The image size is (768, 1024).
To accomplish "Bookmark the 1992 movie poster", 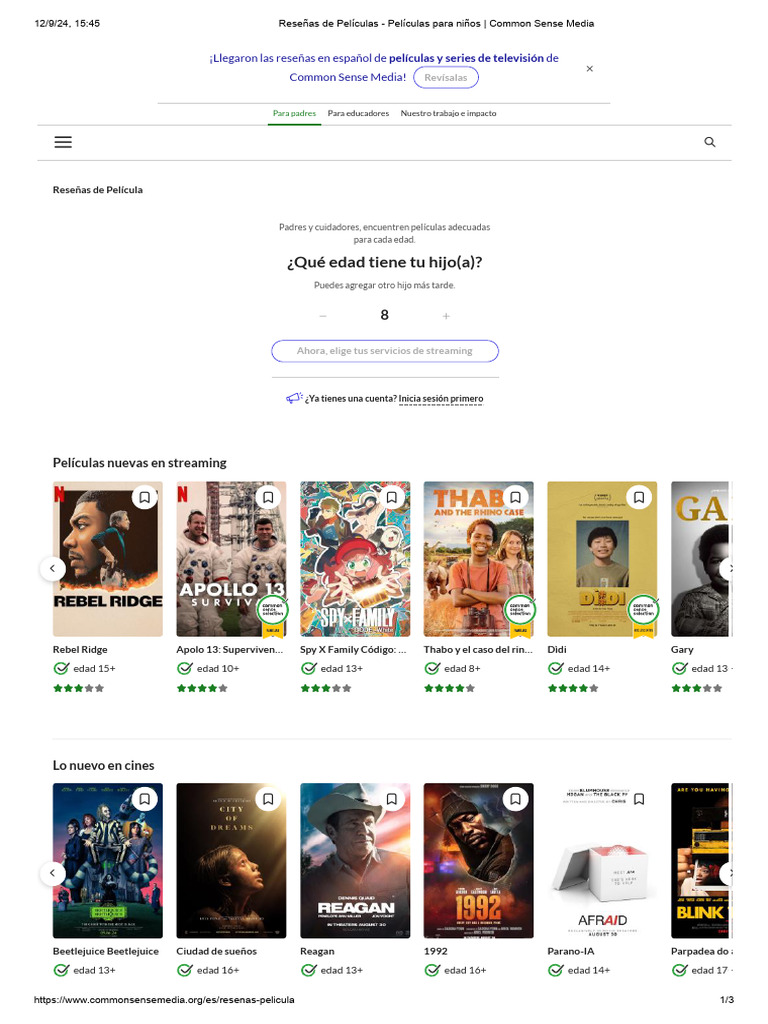I will pyautogui.click(x=515, y=799).
